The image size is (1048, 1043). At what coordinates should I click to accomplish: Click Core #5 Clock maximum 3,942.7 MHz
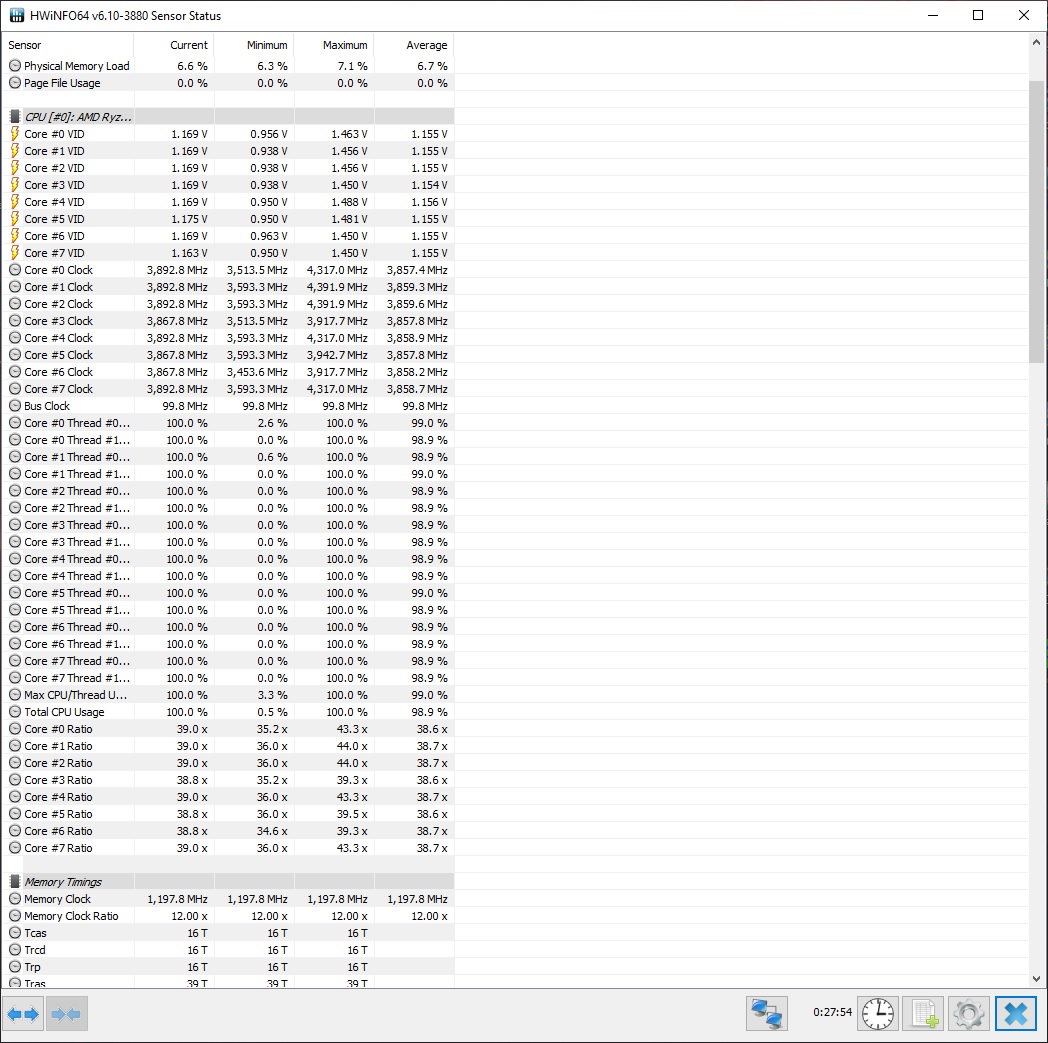[x=337, y=355]
